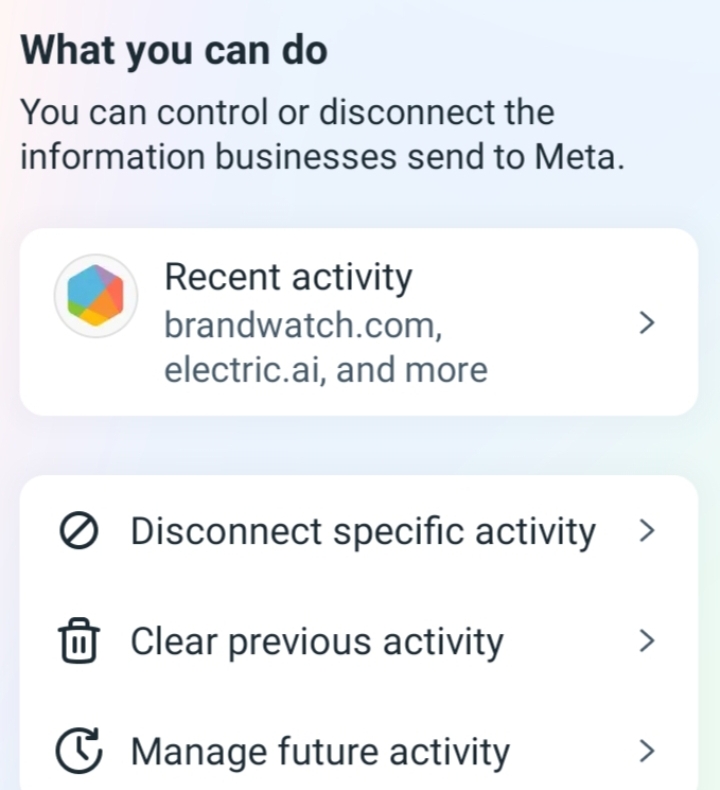The image size is (720, 790).
Task: Tap the chevron next to Manage future activity
Action: point(647,751)
